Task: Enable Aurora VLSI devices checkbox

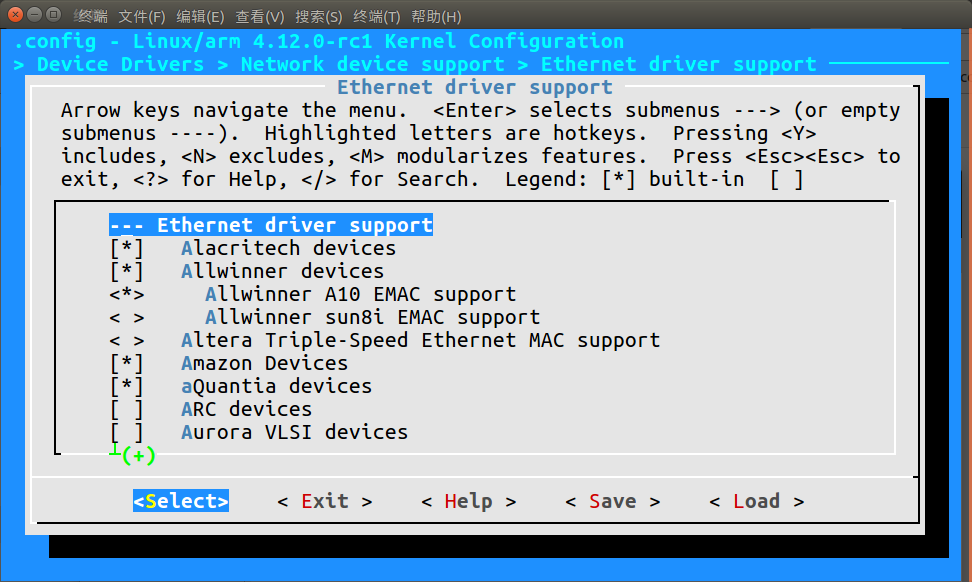Action: pos(126,433)
